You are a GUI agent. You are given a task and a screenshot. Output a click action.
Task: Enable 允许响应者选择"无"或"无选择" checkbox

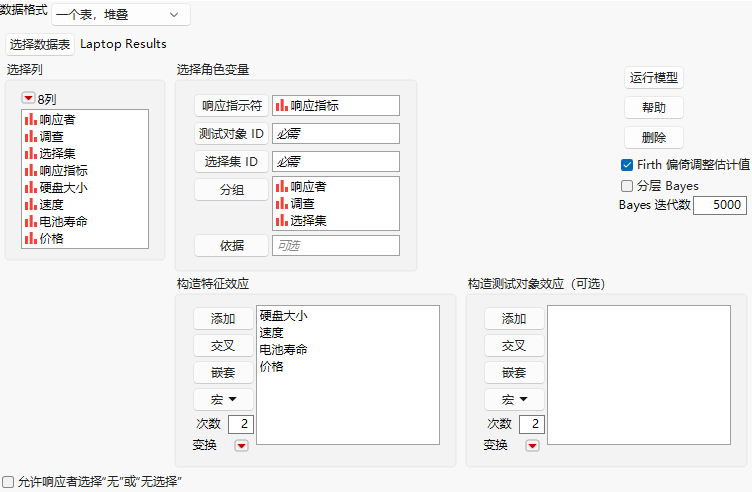pyautogui.click(x=8, y=482)
